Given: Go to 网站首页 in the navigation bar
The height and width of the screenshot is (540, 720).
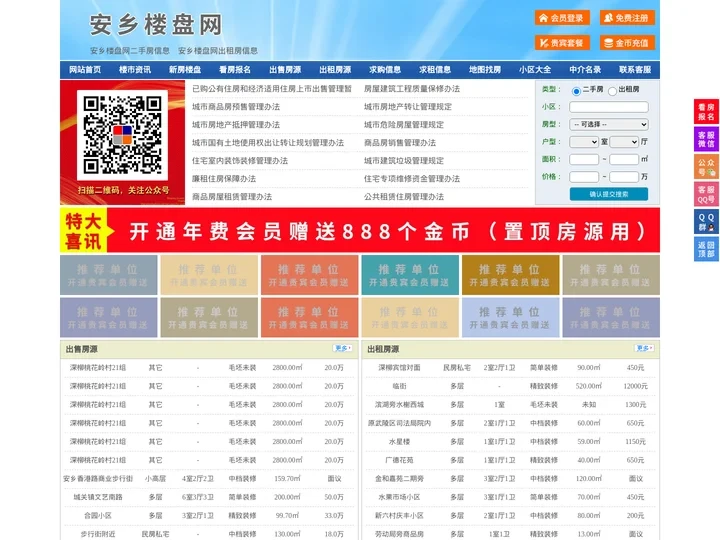Looking at the screenshot, I should pos(85,70).
